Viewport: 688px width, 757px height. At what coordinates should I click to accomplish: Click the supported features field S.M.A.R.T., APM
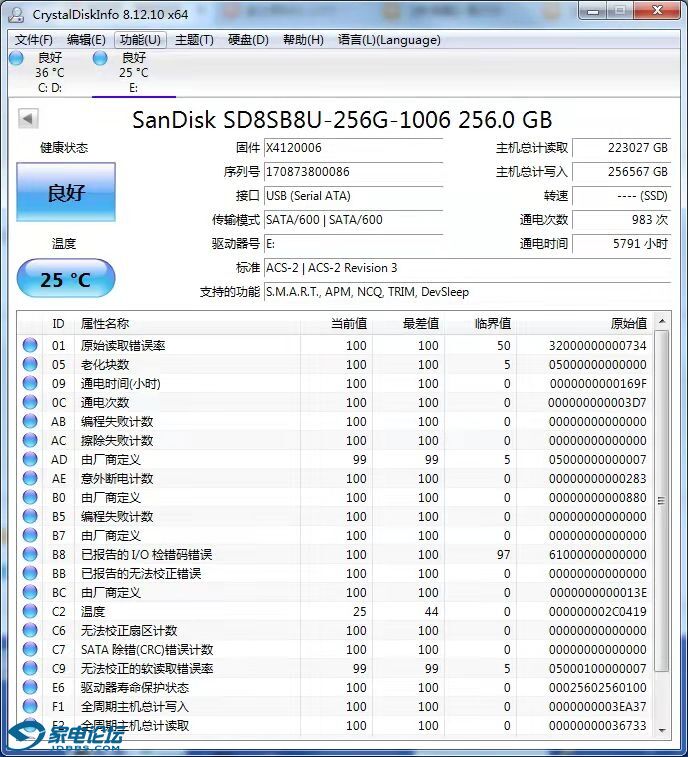[467, 292]
